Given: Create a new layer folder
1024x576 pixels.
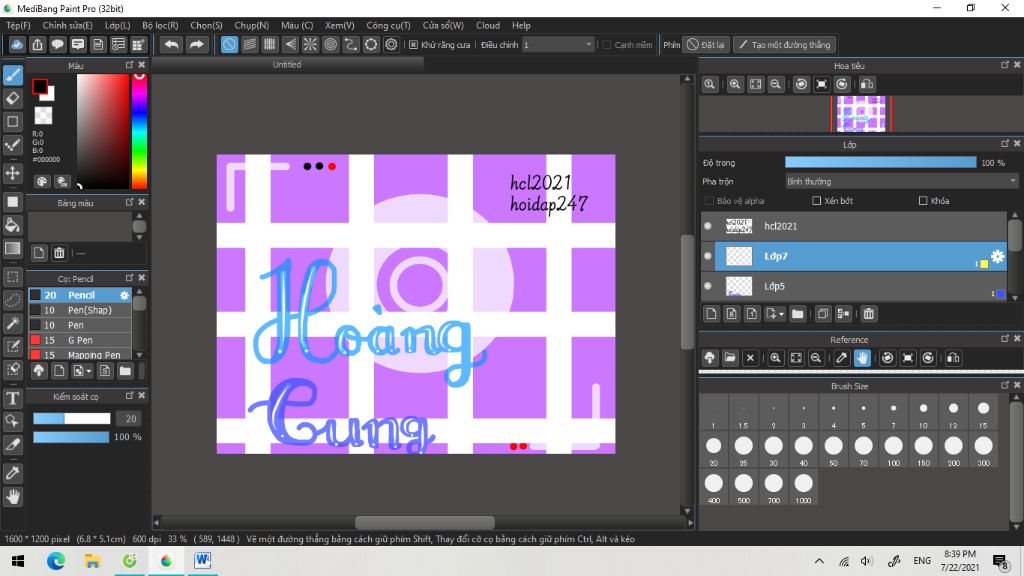Looking at the screenshot, I should (797, 314).
